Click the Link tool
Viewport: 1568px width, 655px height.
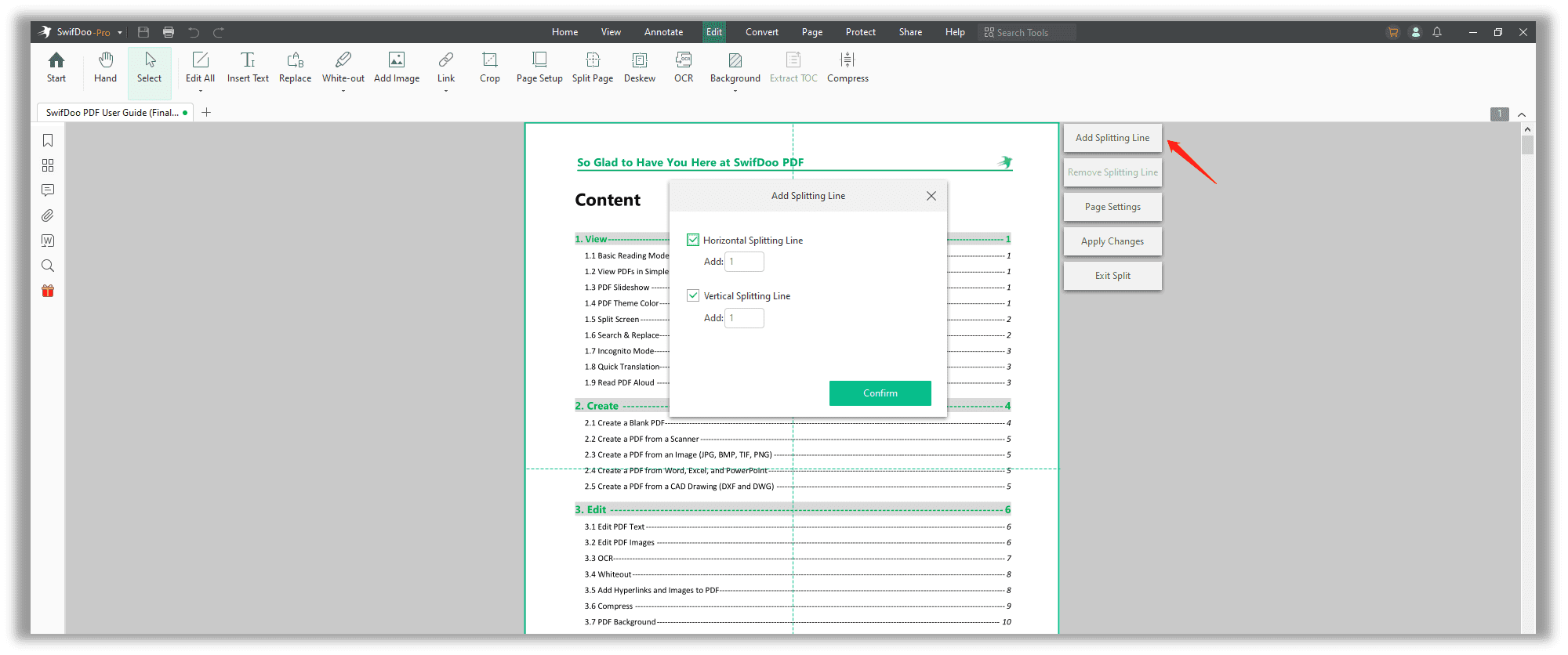coord(446,67)
